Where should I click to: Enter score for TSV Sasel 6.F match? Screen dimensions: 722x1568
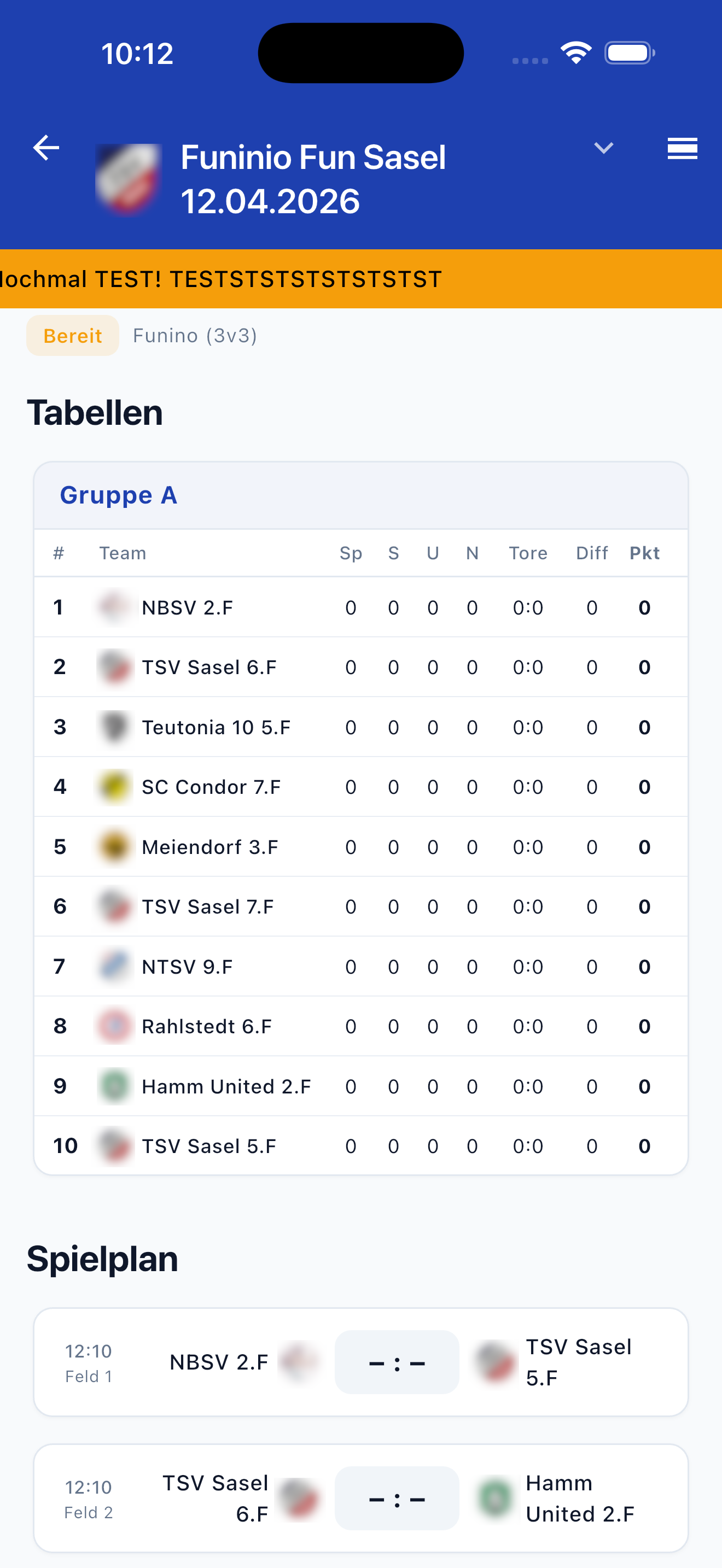pos(397,1499)
